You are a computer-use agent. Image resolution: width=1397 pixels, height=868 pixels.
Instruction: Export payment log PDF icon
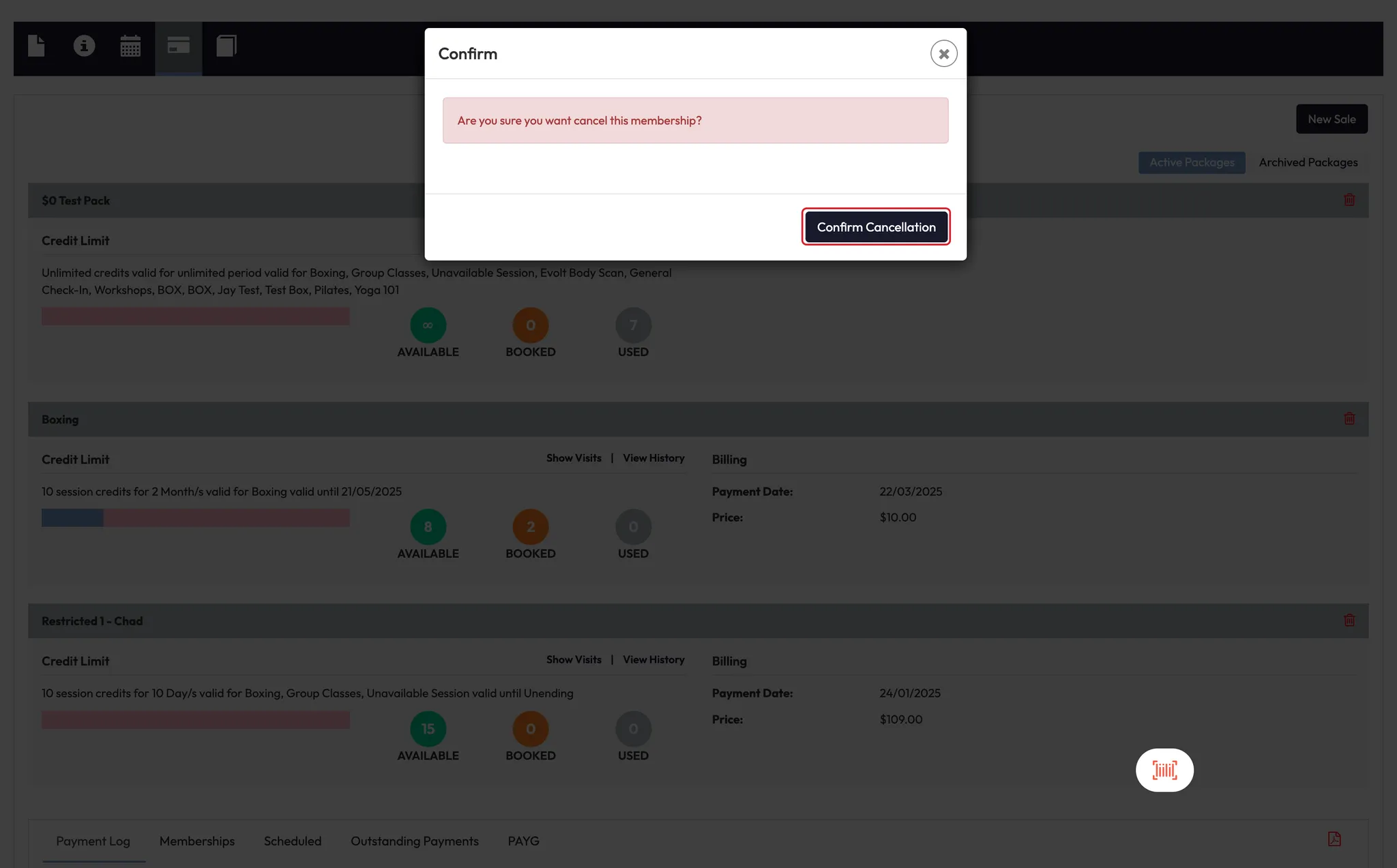[1334, 839]
